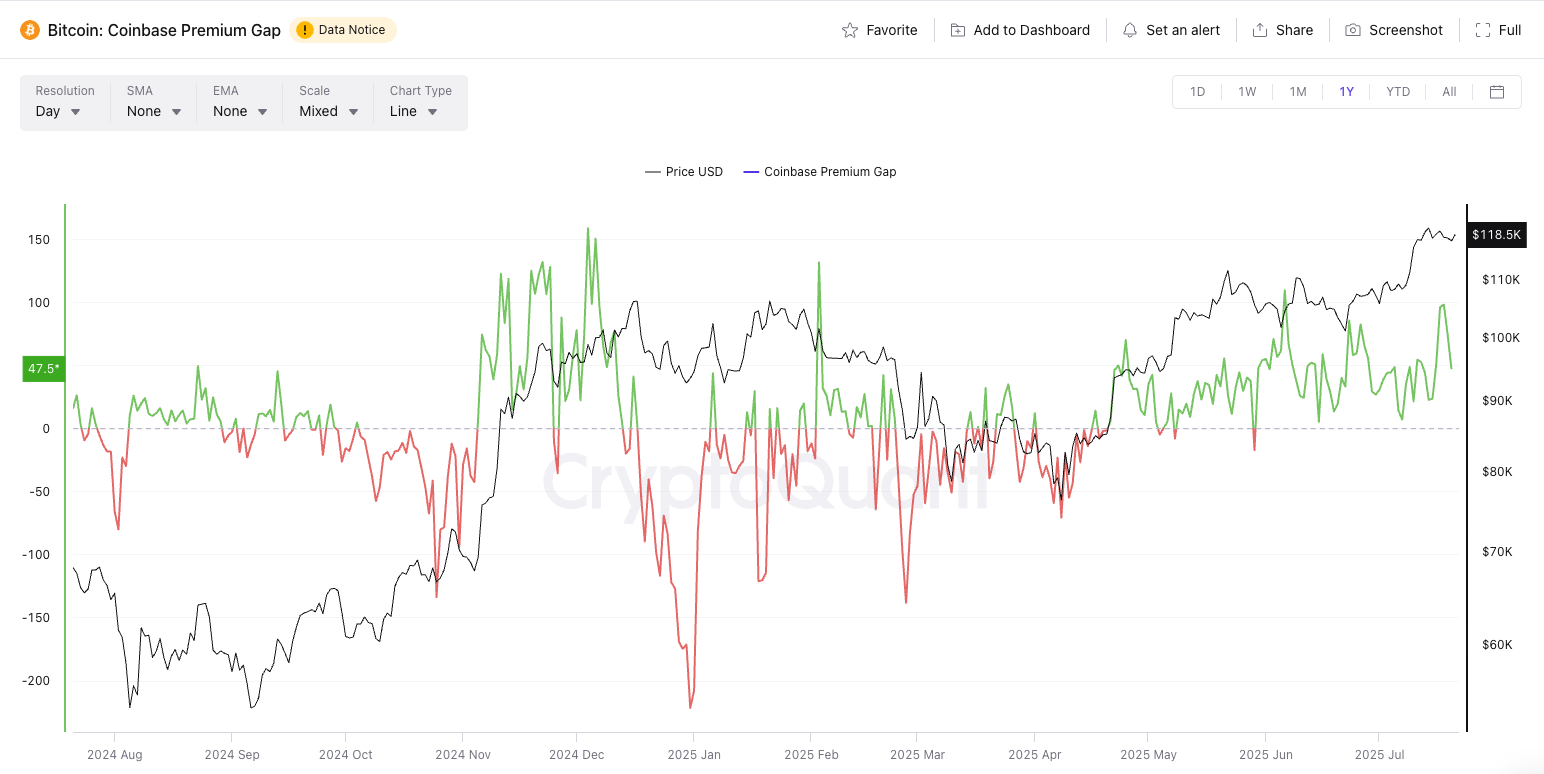The height and width of the screenshot is (774, 1544).
Task: Click the $70K price axis label
Action: 1497,552
